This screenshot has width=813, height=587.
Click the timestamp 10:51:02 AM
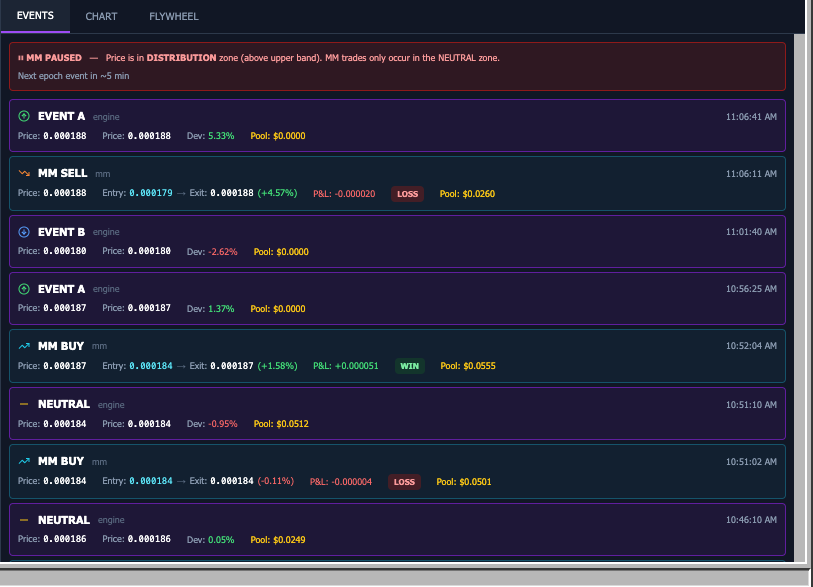[x=751, y=462]
